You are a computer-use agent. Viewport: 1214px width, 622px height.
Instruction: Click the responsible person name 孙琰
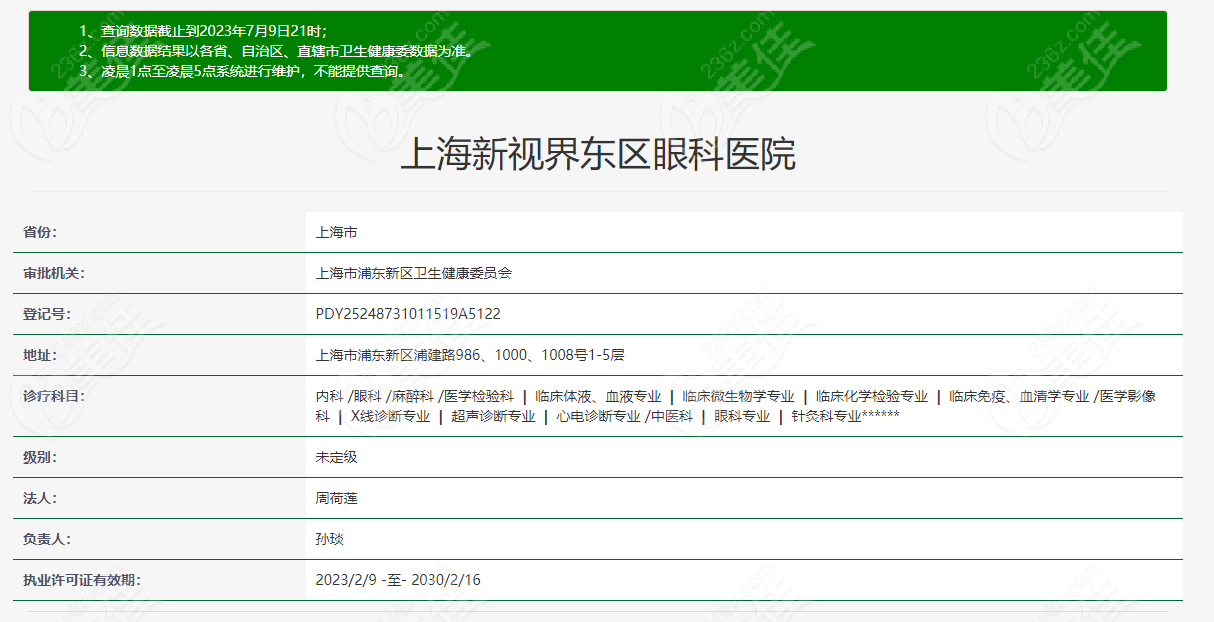click(329, 539)
